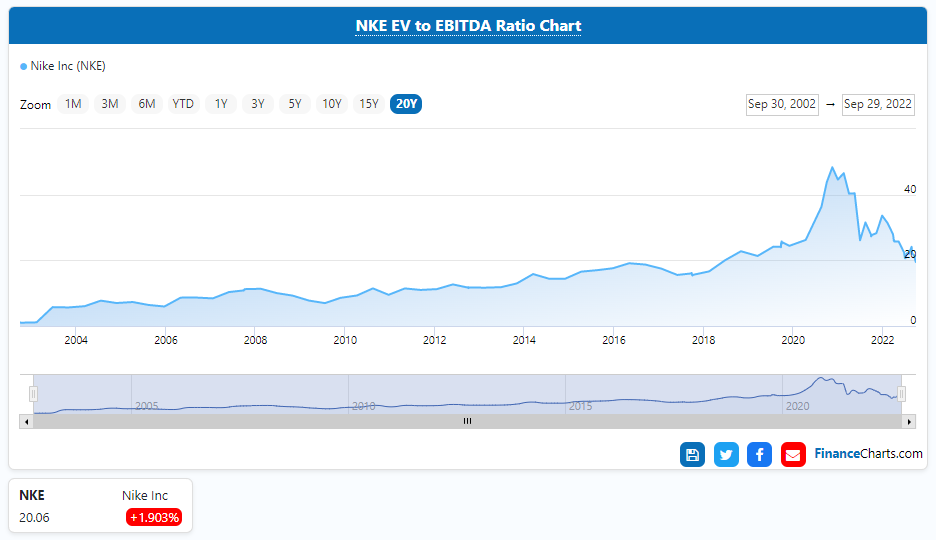Open the start date field Sep 30, 2002
The width and height of the screenshot is (936, 540).
(x=782, y=105)
